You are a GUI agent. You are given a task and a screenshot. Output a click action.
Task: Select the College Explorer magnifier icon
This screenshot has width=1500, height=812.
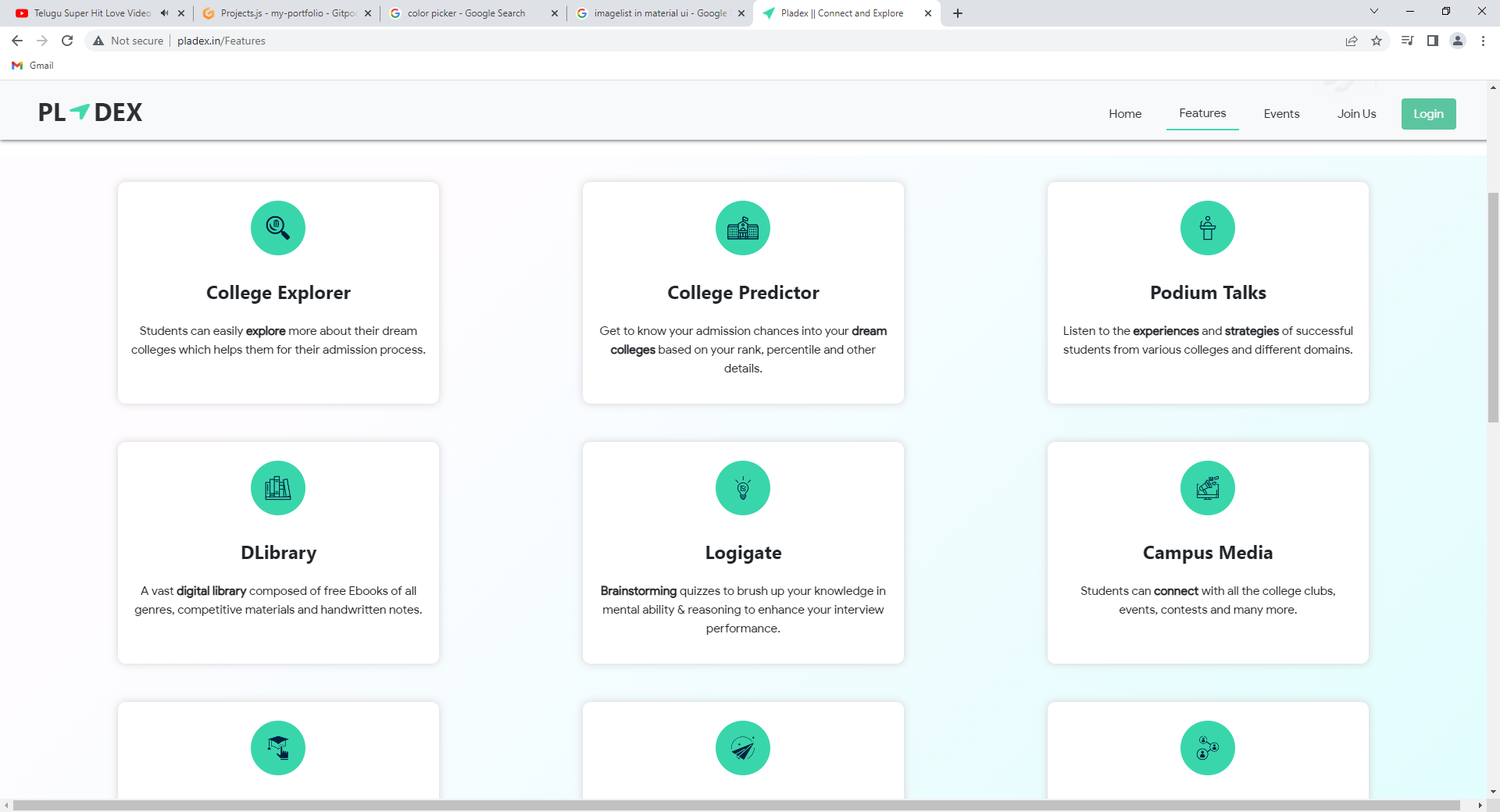click(277, 227)
